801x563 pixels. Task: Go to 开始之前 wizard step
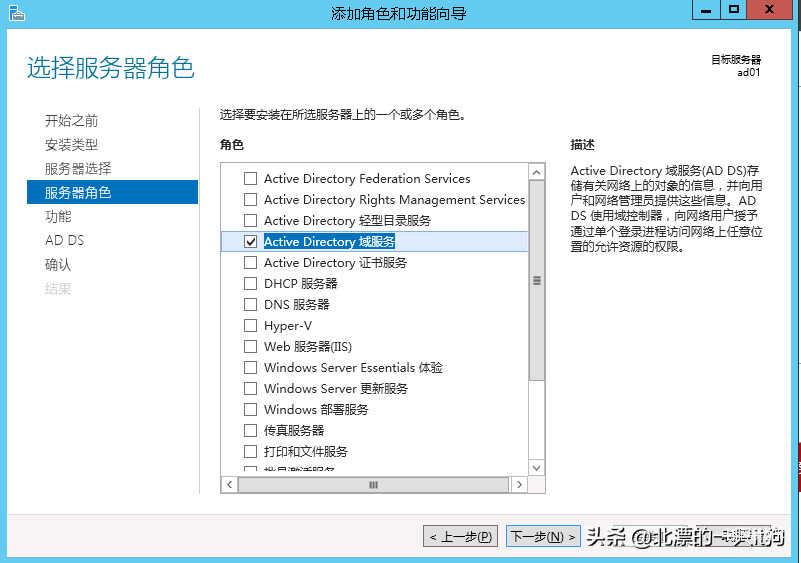tap(72, 121)
